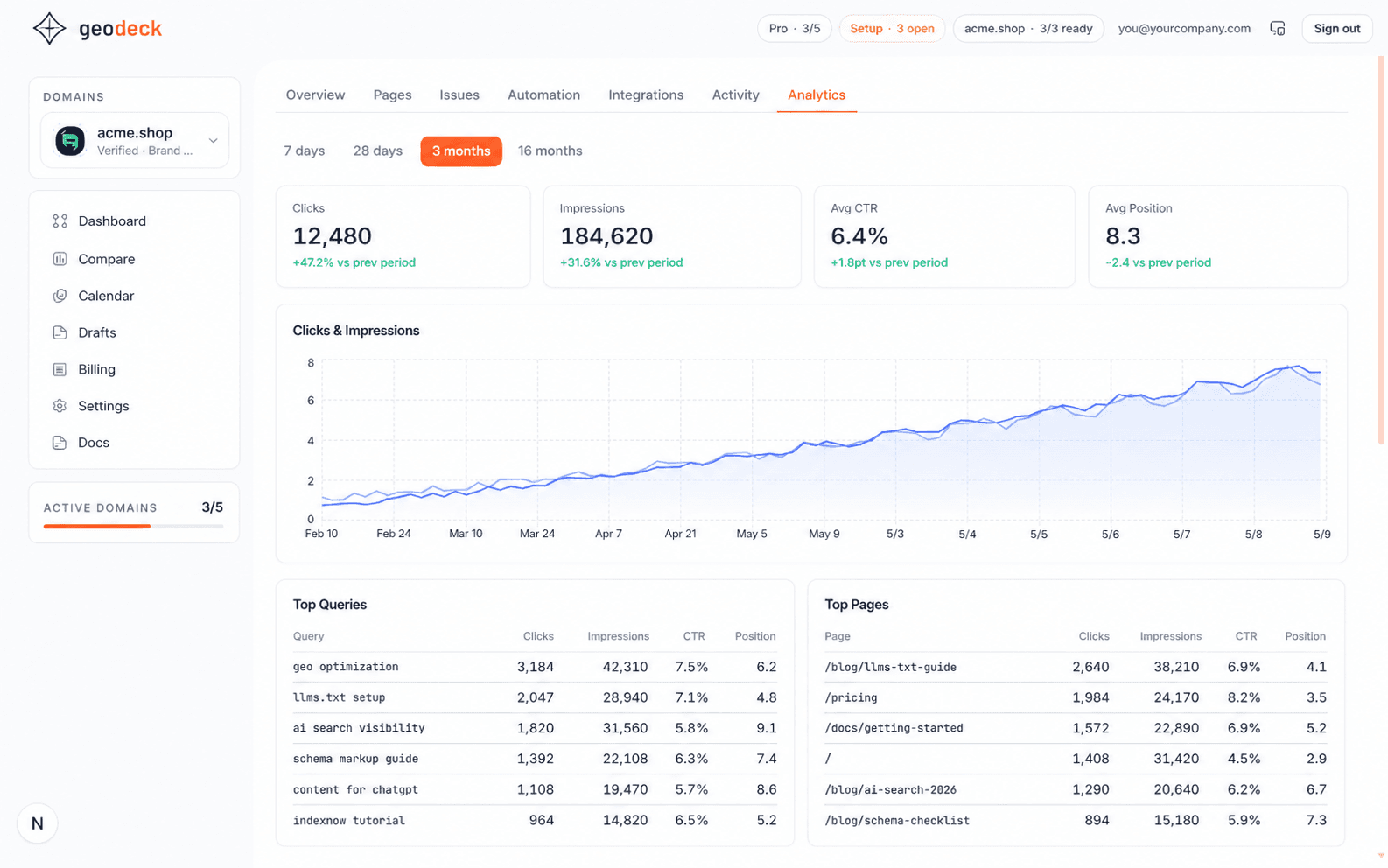Screen dimensions: 1388x868
Task: Open the Pro 3/5 plan pill
Action: [x=795, y=29]
